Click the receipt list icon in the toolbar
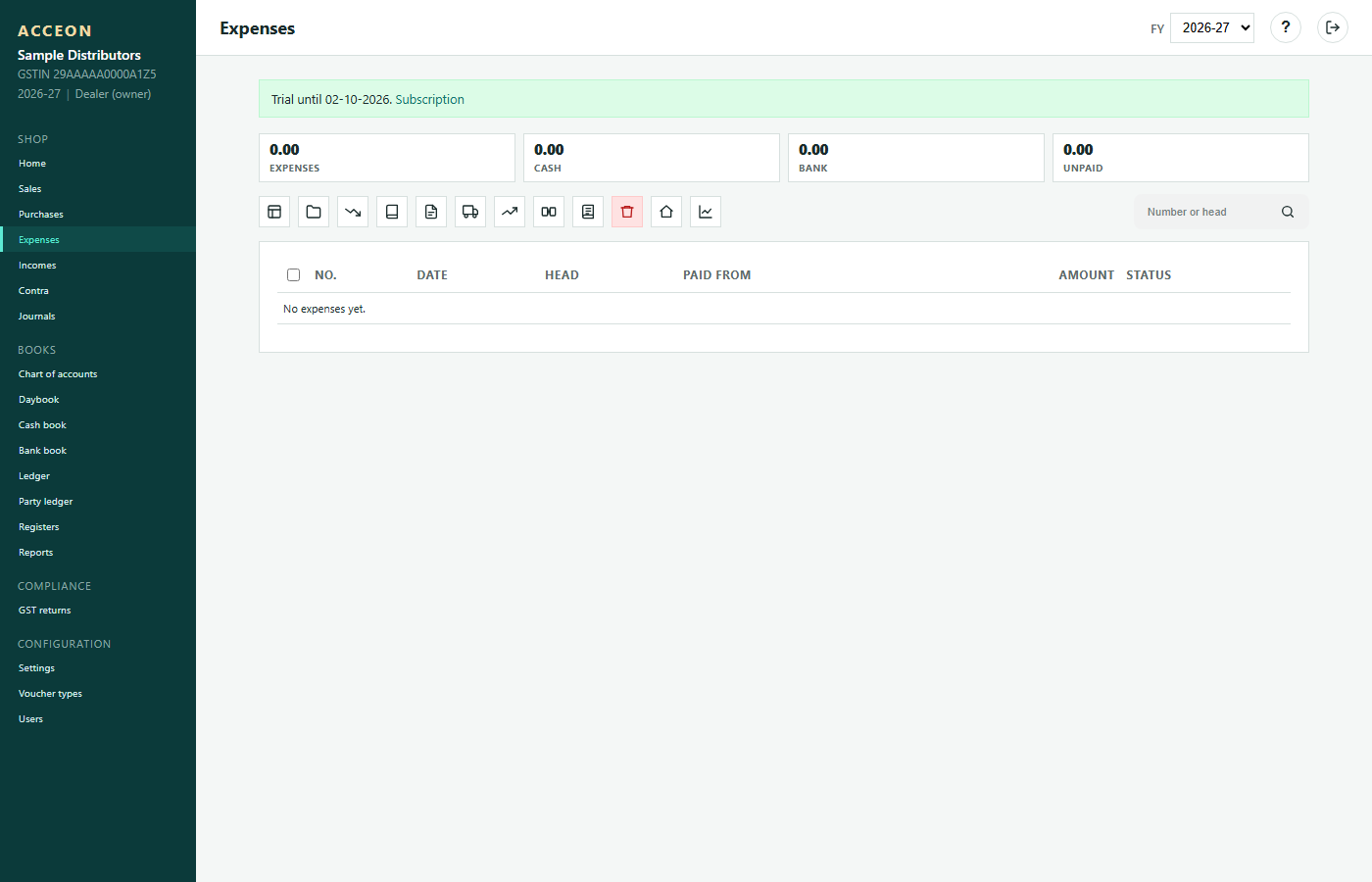The width and height of the screenshot is (1372, 882). (x=588, y=212)
